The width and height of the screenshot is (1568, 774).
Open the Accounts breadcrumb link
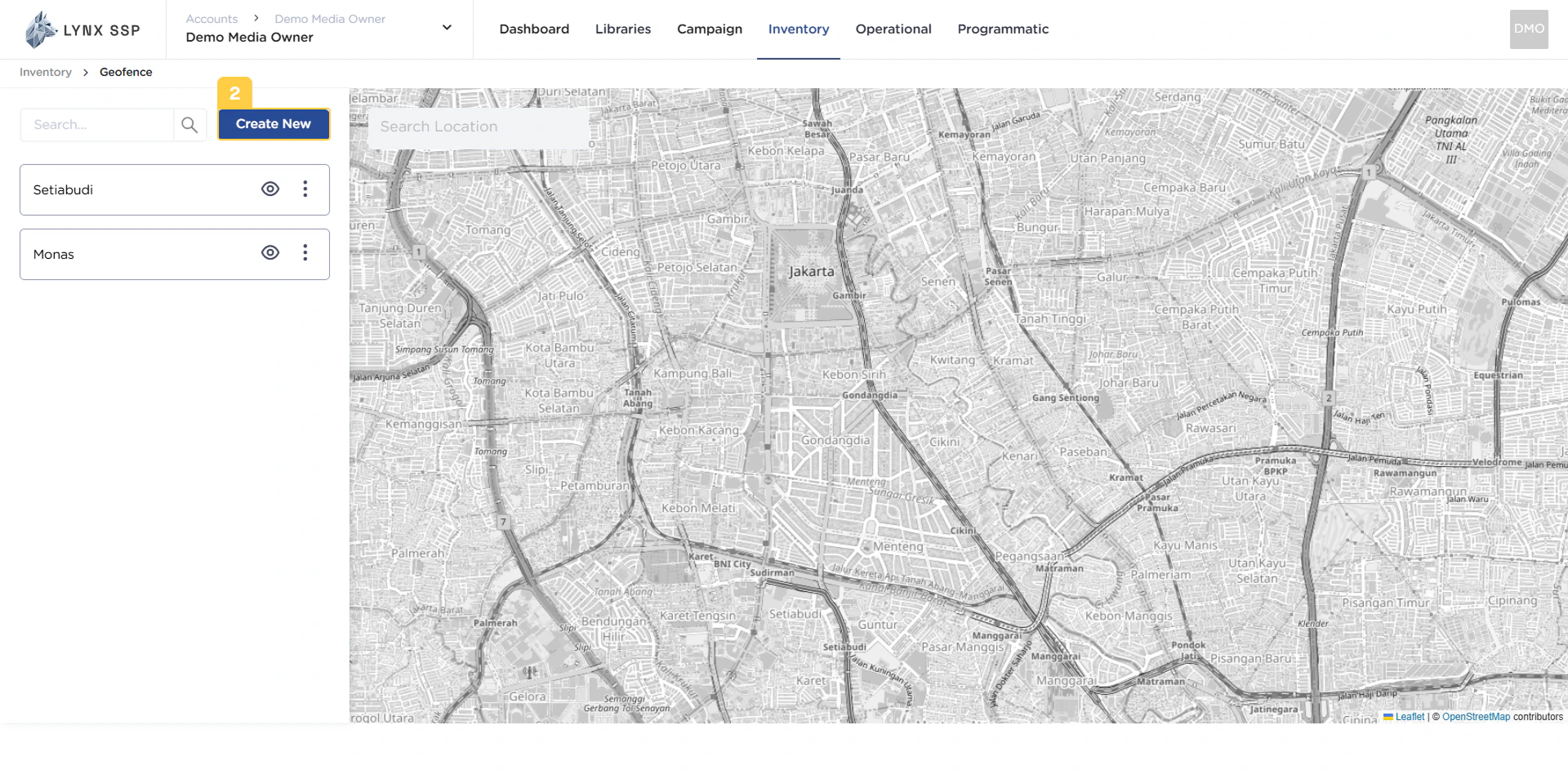(x=212, y=18)
